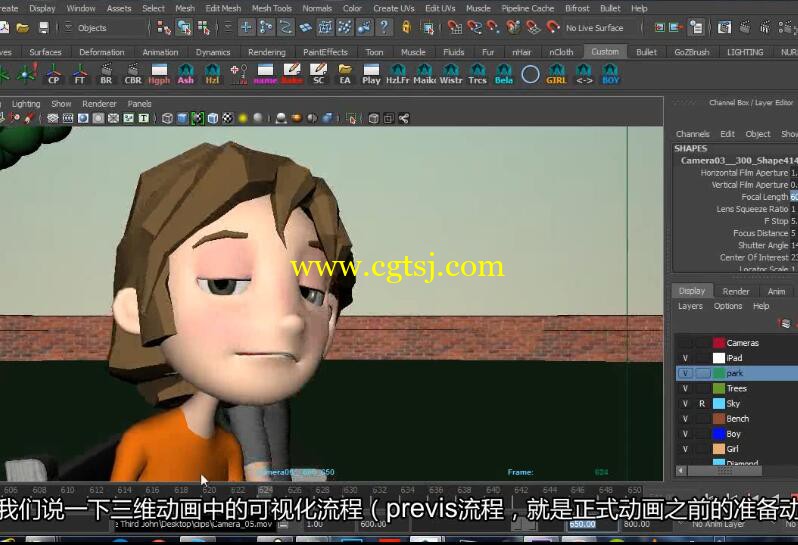Click the Open Scene folder icon
The height and width of the screenshot is (545, 798).
coord(22,27)
